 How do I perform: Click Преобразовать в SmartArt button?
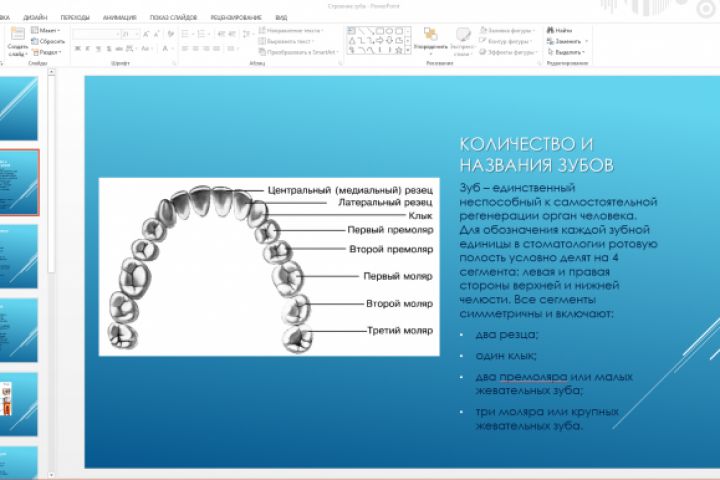(x=298, y=52)
